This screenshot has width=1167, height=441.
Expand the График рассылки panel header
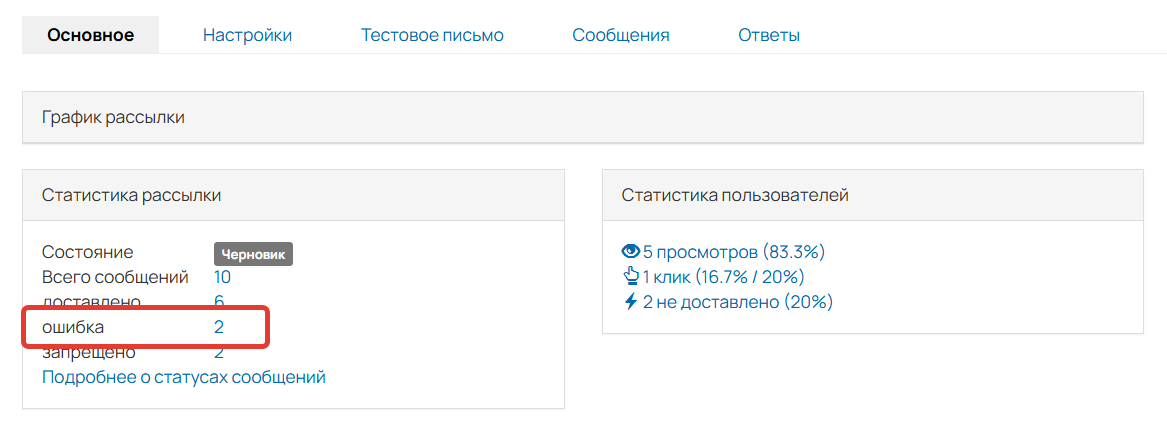(583, 118)
